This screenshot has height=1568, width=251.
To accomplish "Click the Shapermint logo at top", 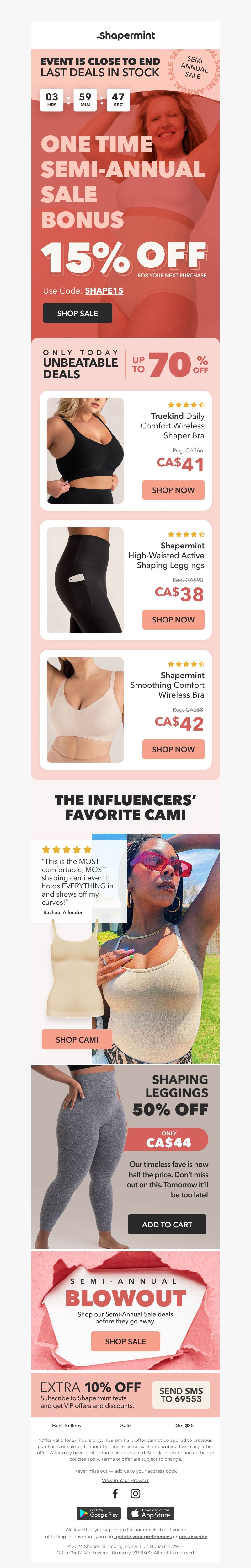I will tap(125, 35).
